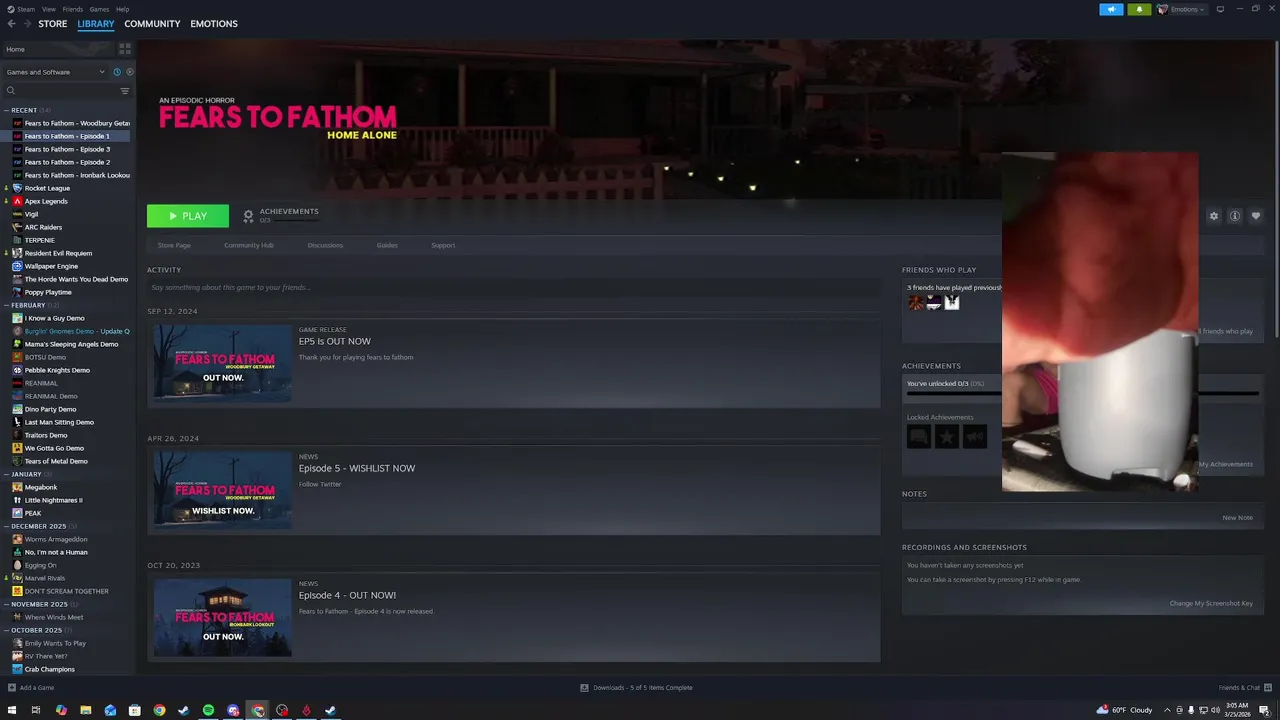
Task: Click the activity say something field
Action: coord(513,287)
